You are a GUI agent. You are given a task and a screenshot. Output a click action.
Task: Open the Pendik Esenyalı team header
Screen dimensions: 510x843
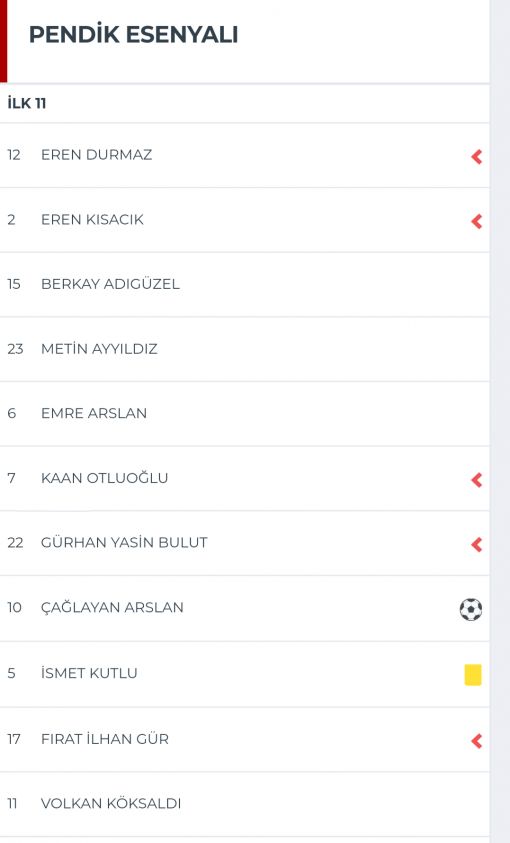coord(133,34)
